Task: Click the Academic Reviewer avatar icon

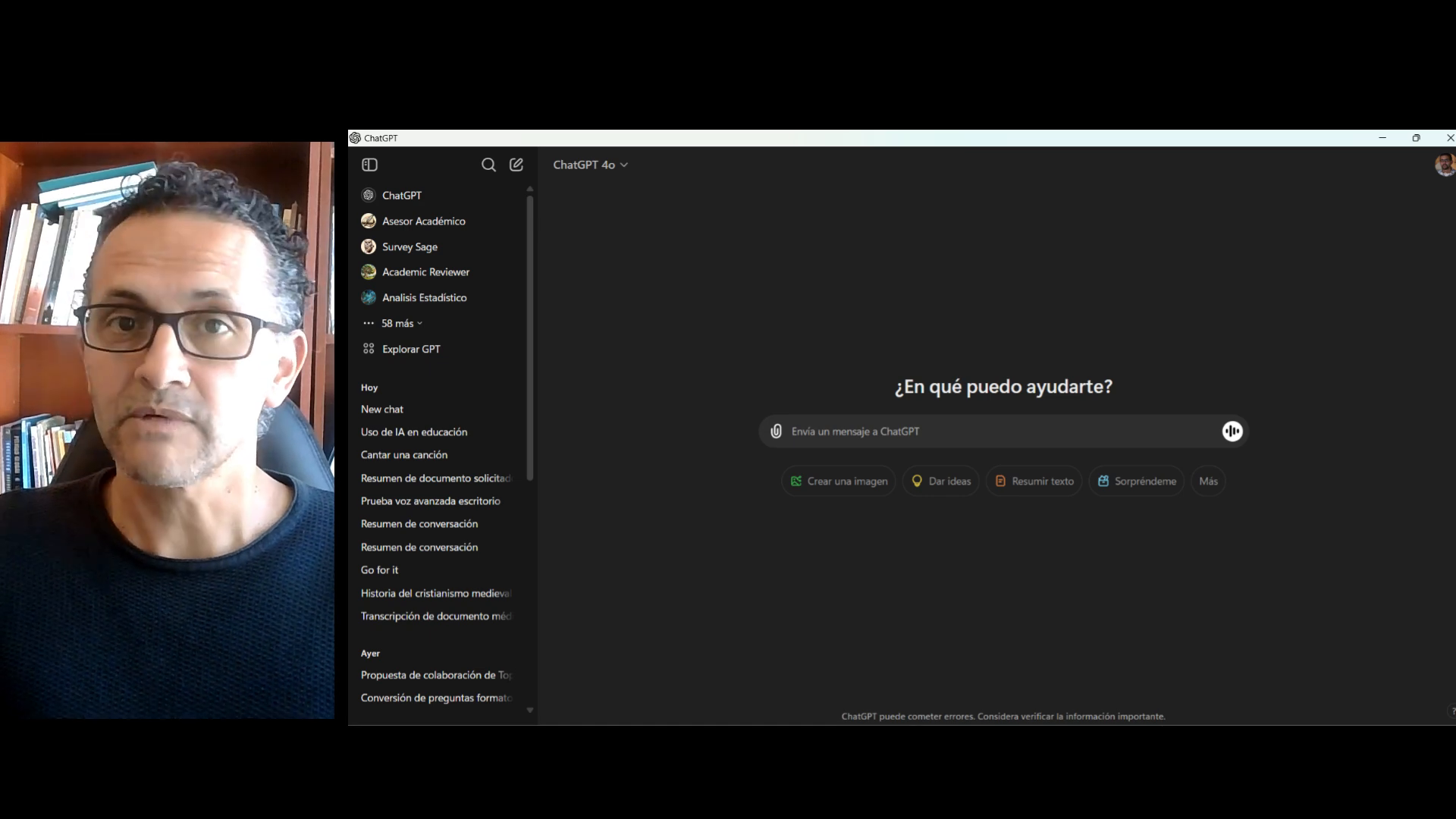Action: 369,271
